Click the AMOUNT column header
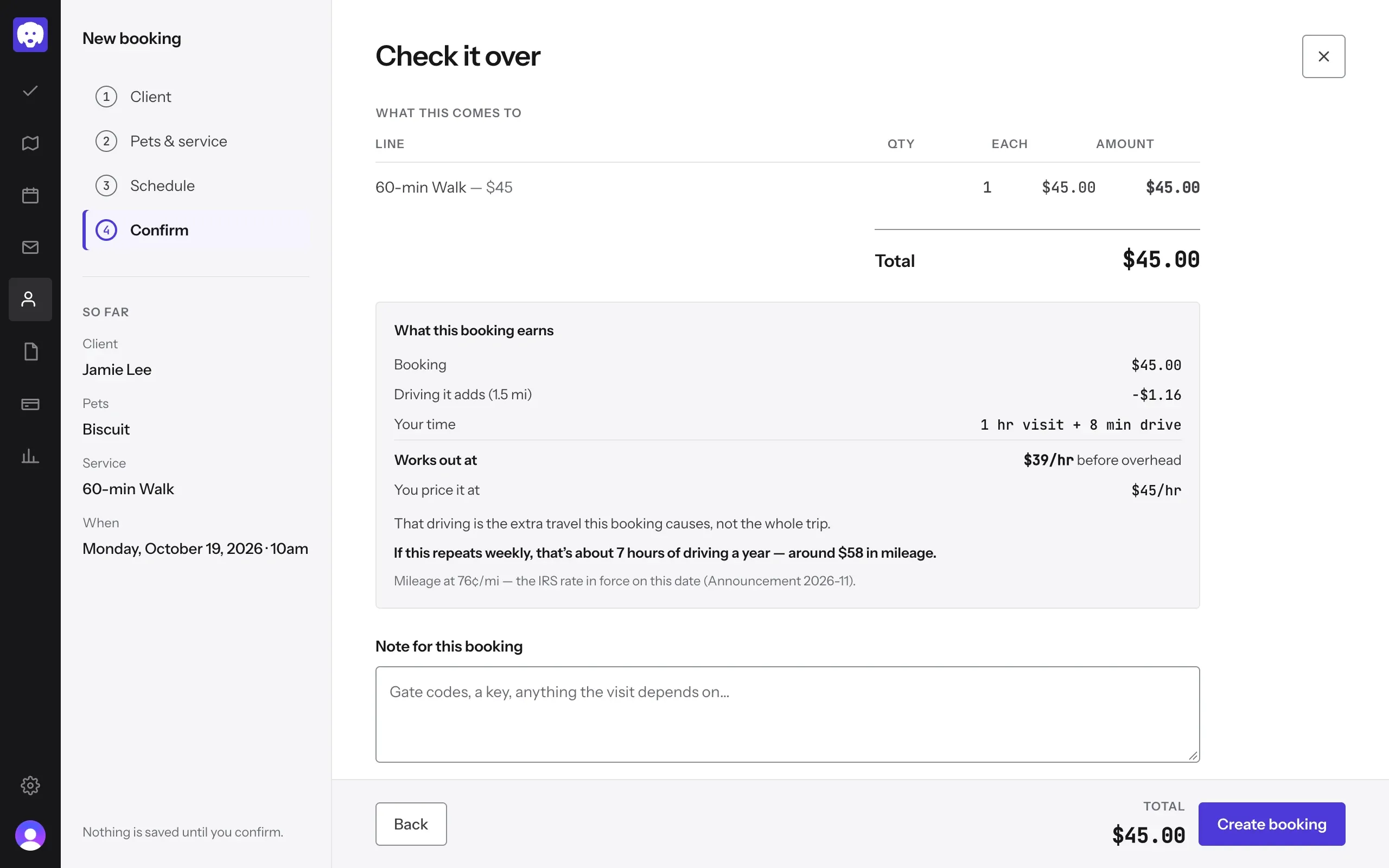Screen dimensions: 1389x868 pos(1125,144)
